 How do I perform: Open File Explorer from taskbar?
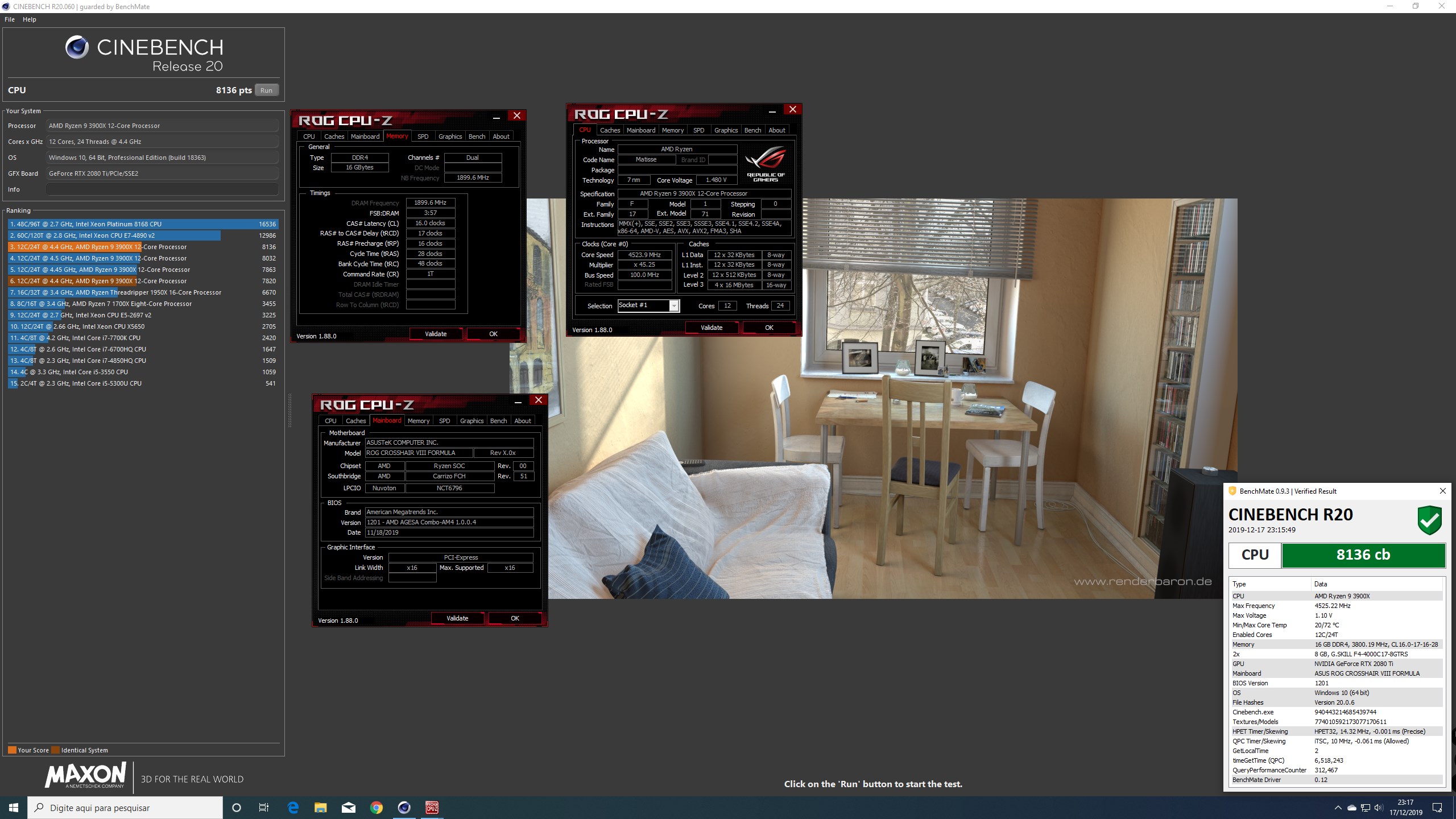pos(321,808)
